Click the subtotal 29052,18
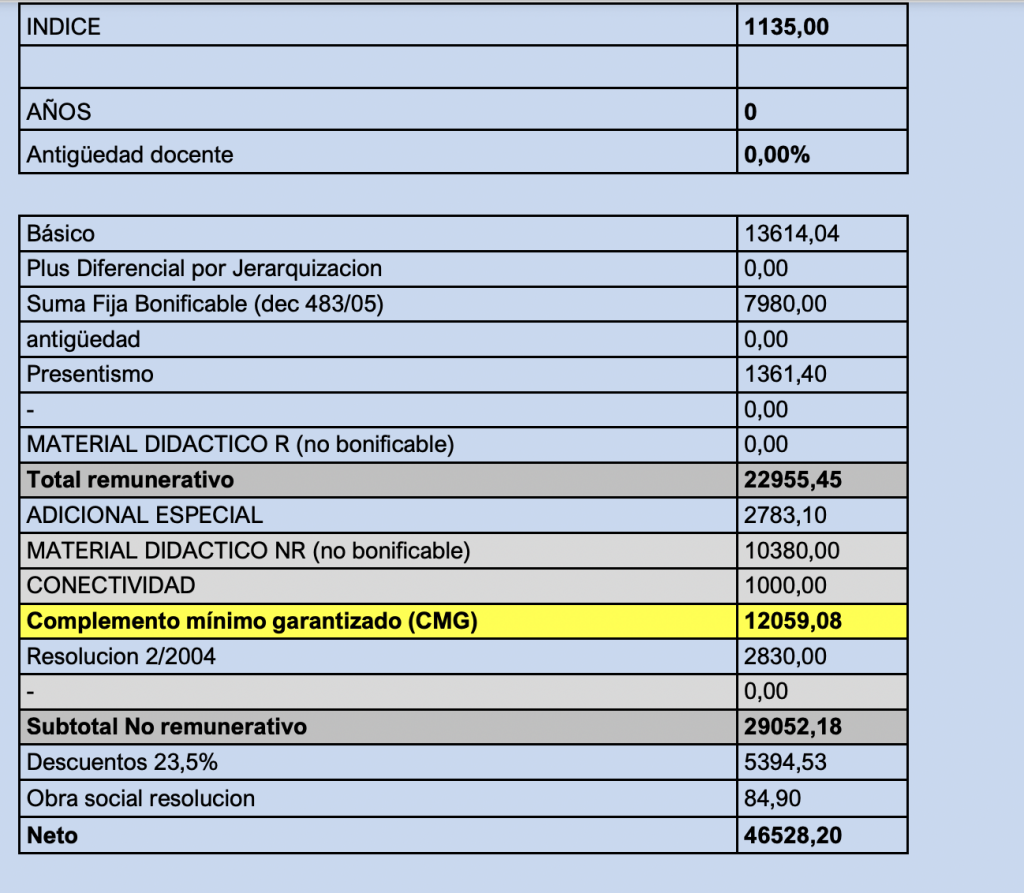 tap(793, 726)
